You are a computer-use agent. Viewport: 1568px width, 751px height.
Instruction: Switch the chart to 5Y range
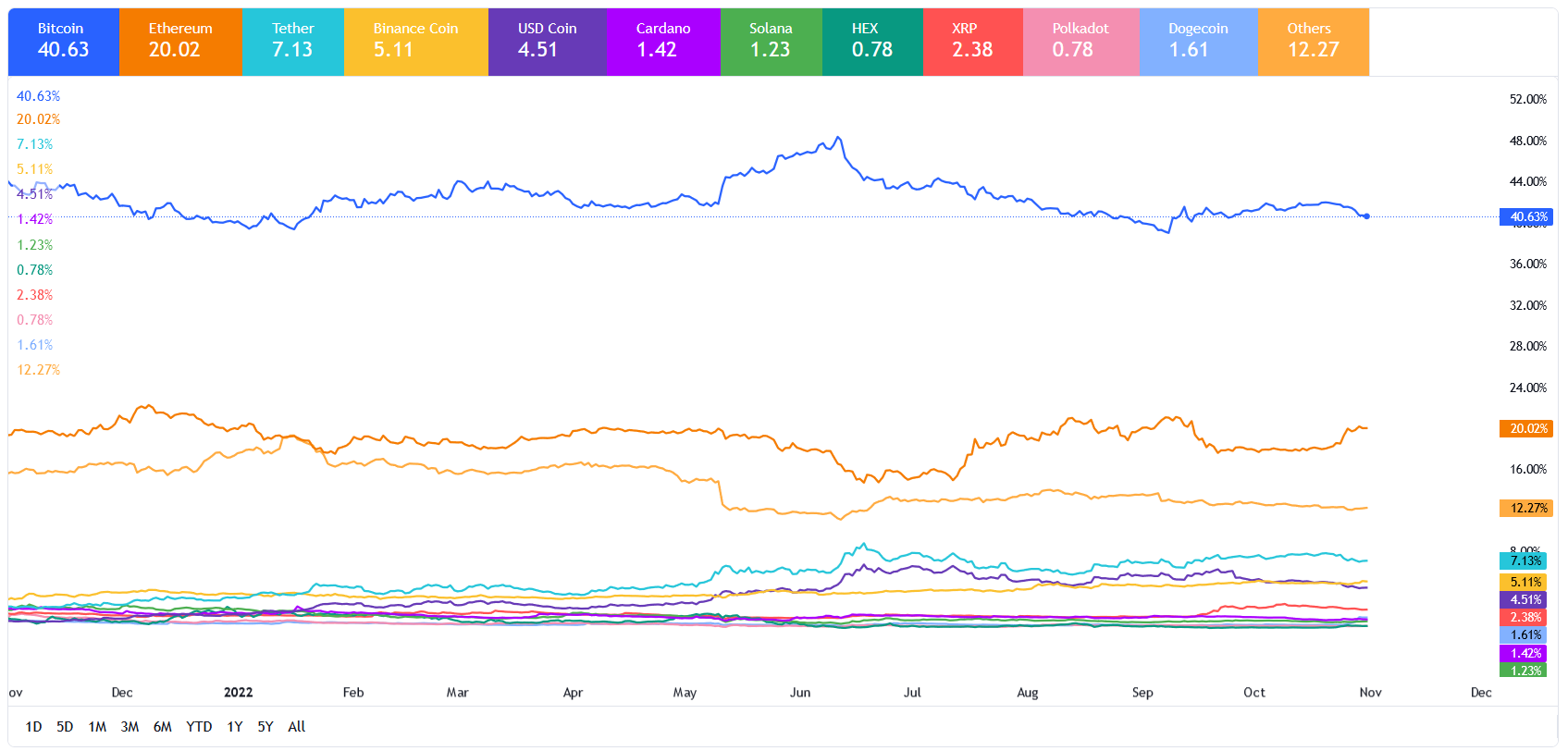click(x=265, y=727)
